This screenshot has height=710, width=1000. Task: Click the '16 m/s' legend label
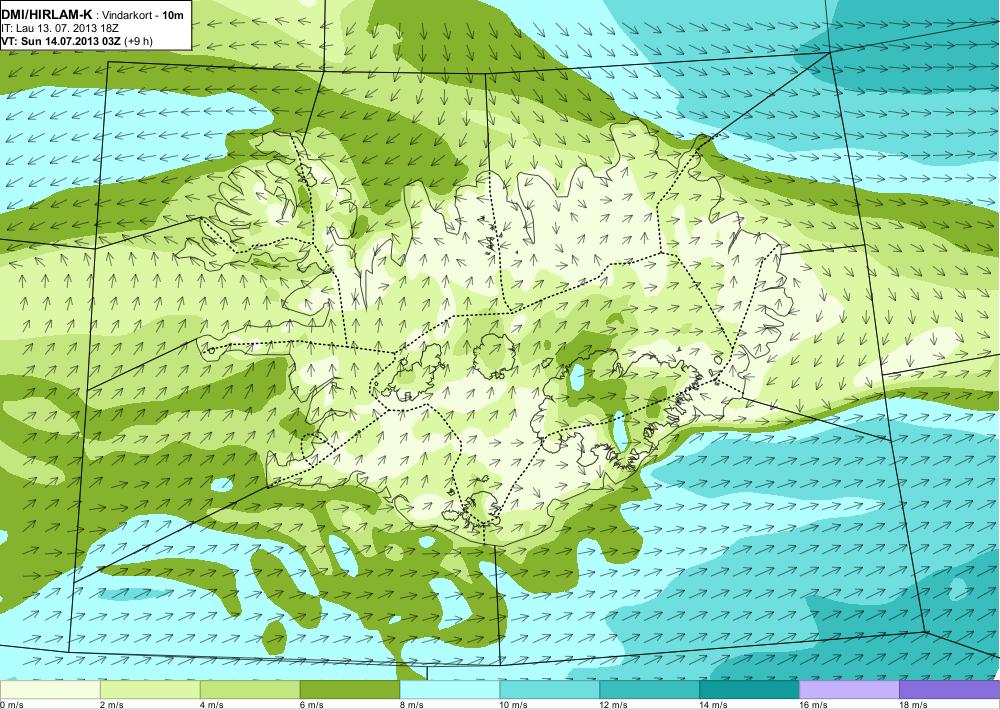coord(814,705)
